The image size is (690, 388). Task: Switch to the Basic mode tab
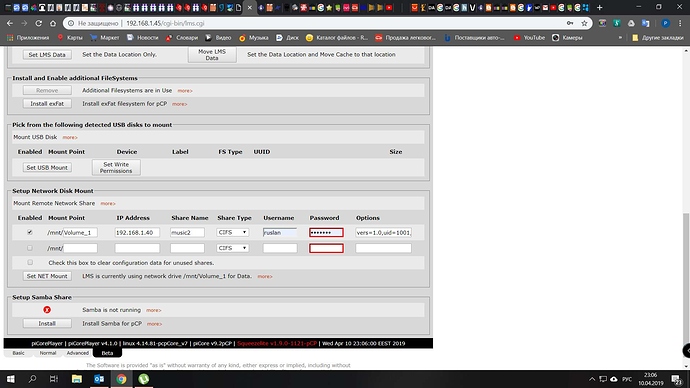coord(18,353)
